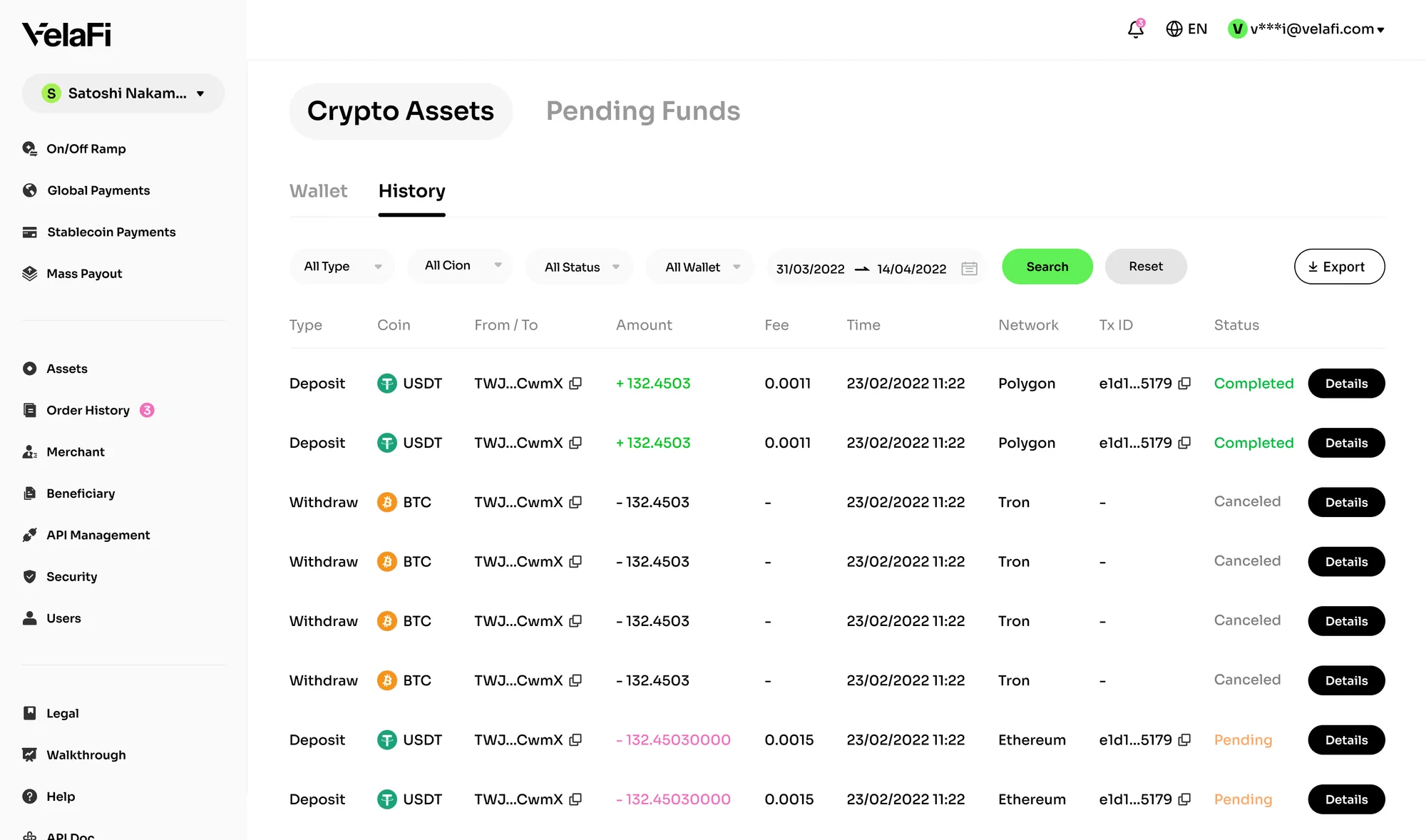
Task: Expand the All Type filter dropdown
Action: point(342,267)
